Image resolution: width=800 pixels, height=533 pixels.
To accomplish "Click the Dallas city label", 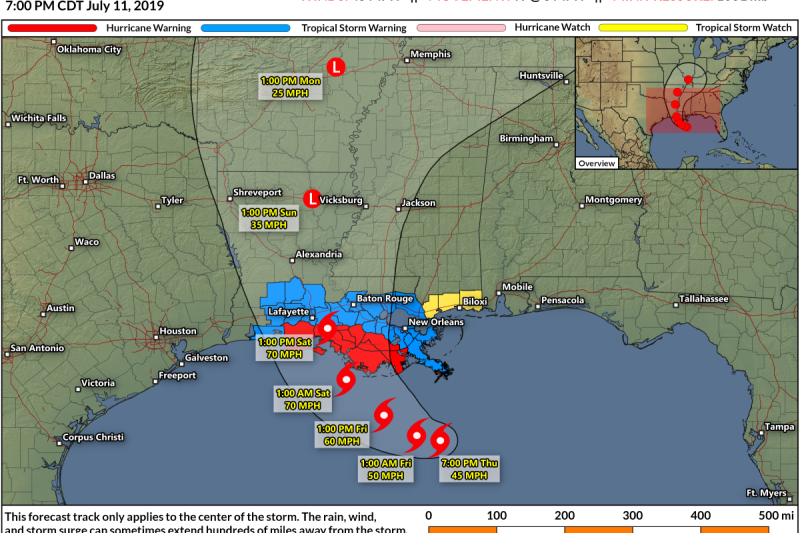I will point(102,175).
